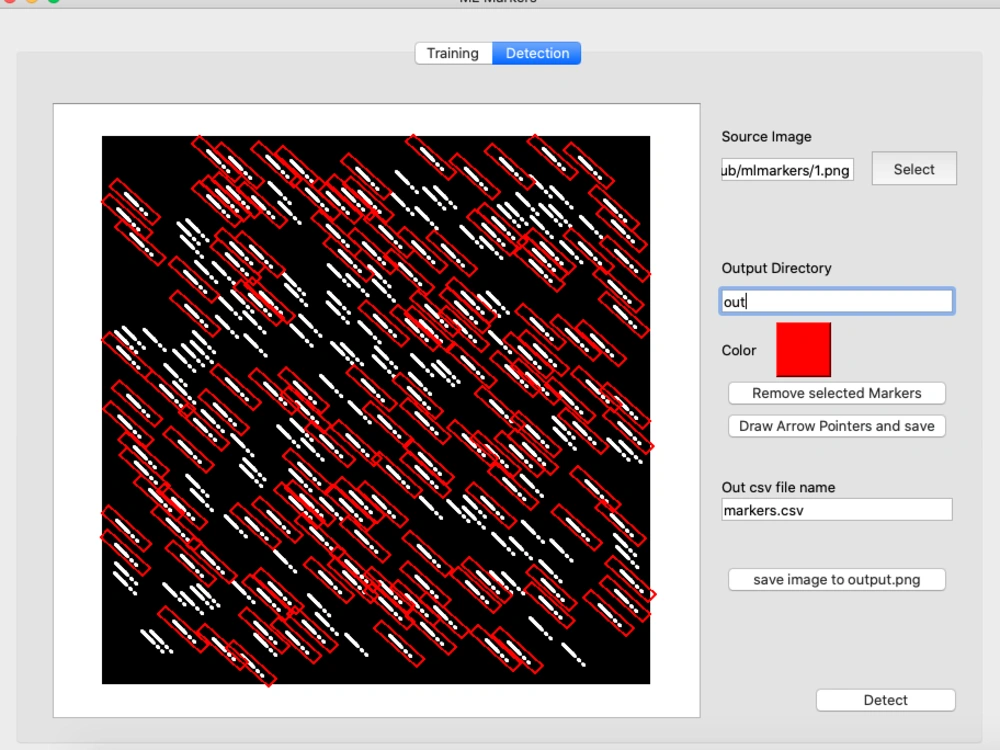Viewport: 1000px width, 750px height.
Task: Click save image to output.png
Action: (836, 579)
